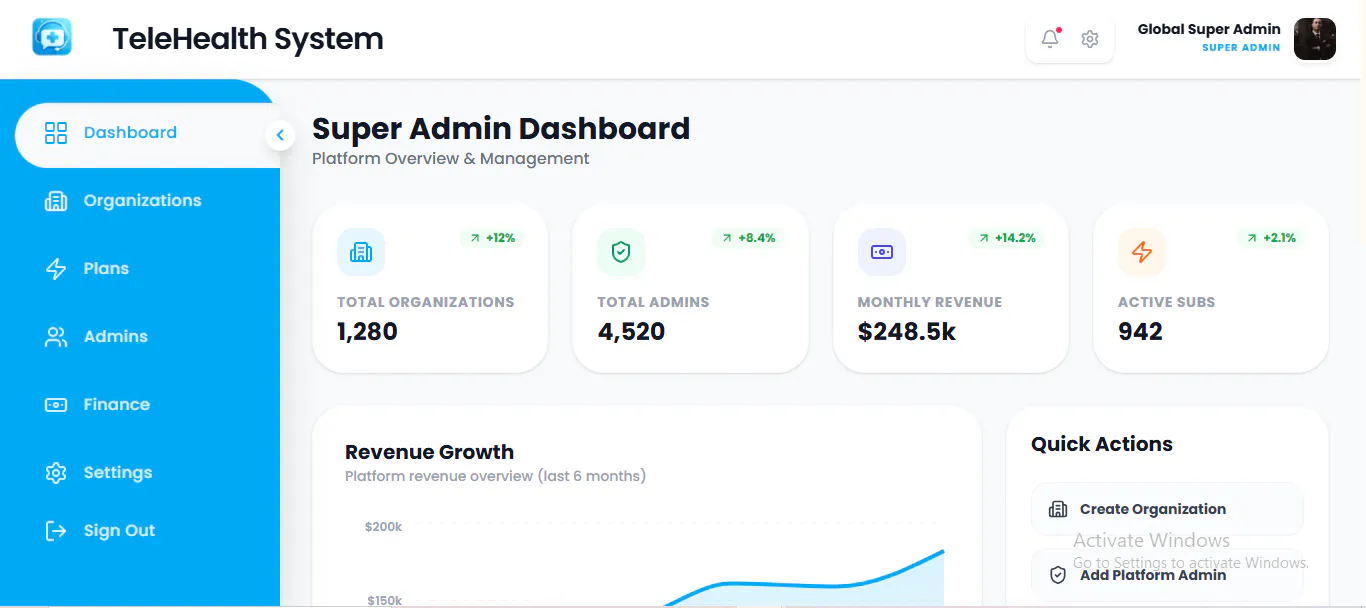
Task: Click the Sign Out arrow icon
Action: 56,531
